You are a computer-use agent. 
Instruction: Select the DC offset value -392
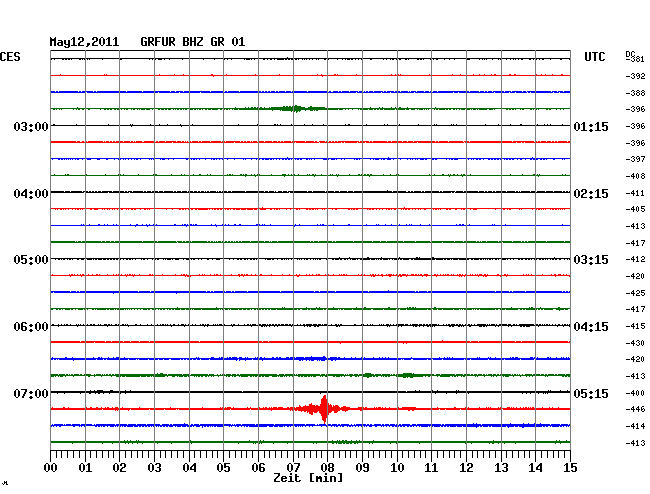click(635, 76)
